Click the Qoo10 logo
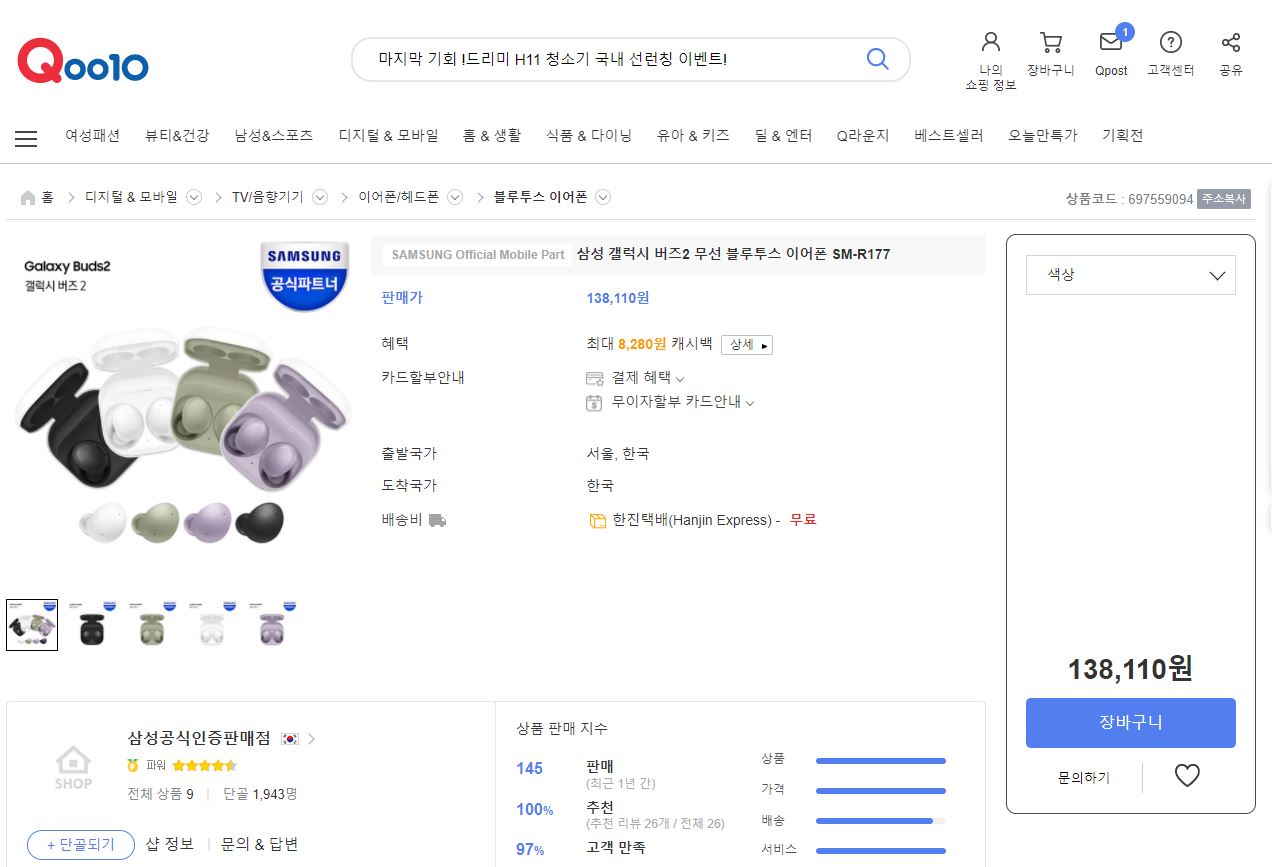Screen dimensions: 1272x867 83,62
